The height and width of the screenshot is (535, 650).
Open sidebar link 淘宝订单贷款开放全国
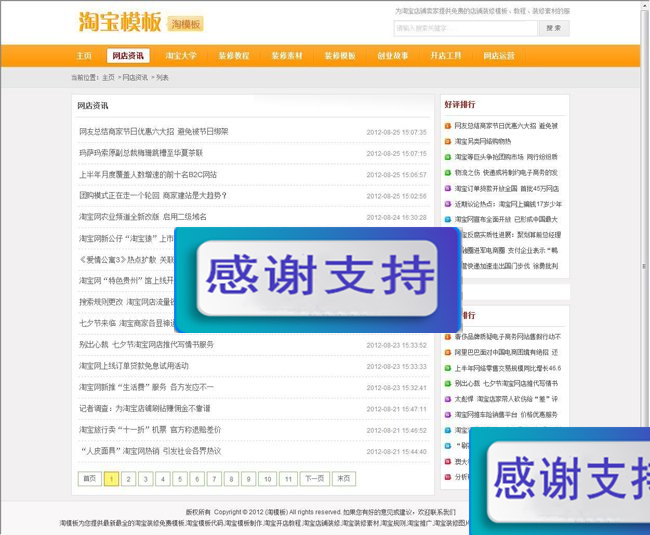507,188
